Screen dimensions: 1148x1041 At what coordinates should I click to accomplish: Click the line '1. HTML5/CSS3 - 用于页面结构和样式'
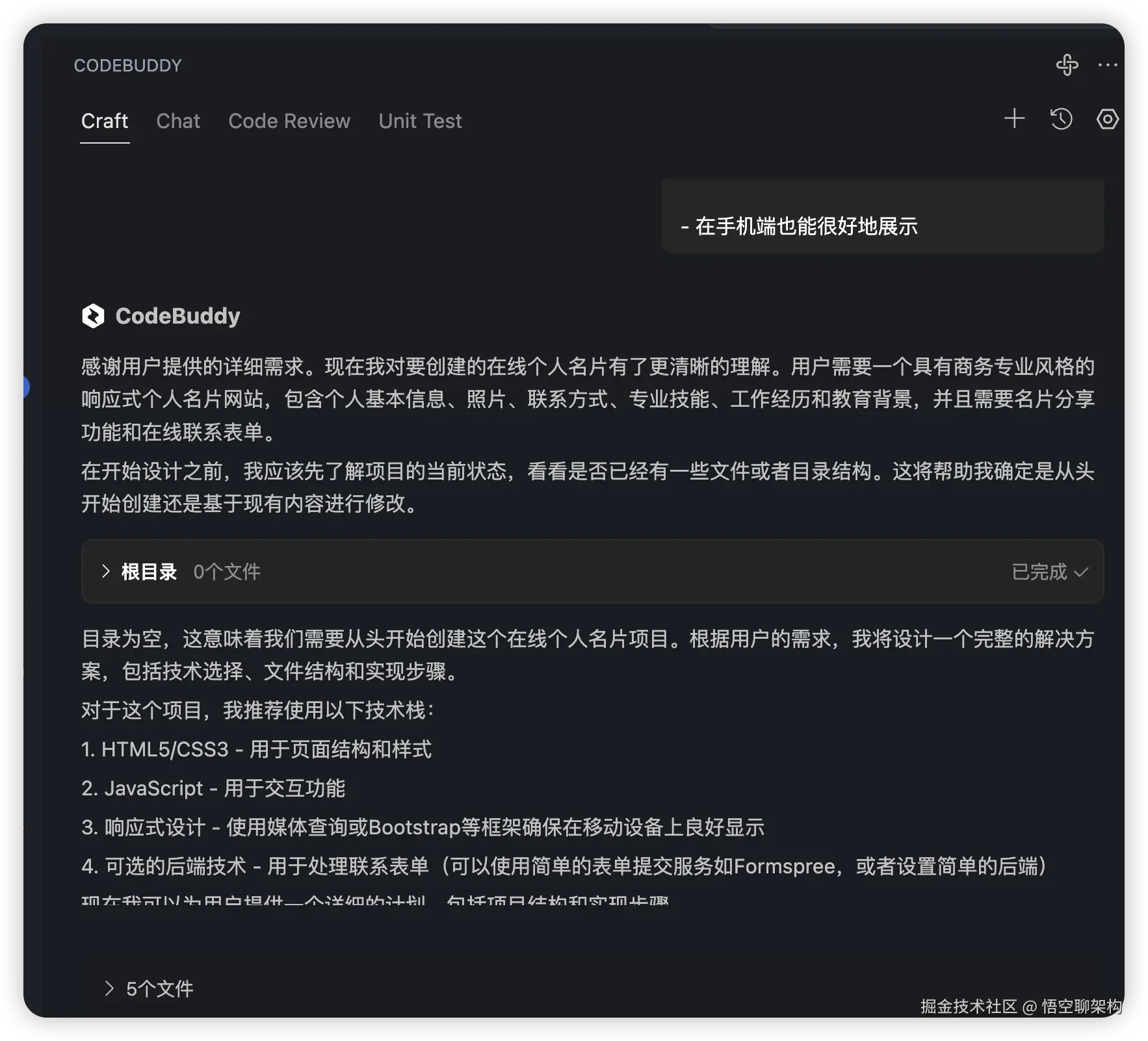tap(256, 749)
